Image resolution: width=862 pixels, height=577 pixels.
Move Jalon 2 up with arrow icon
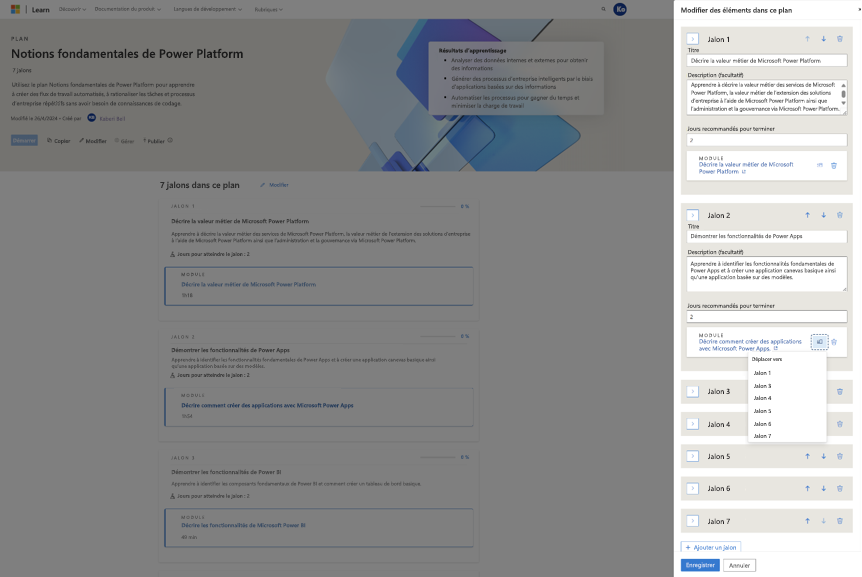tap(808, 215)
